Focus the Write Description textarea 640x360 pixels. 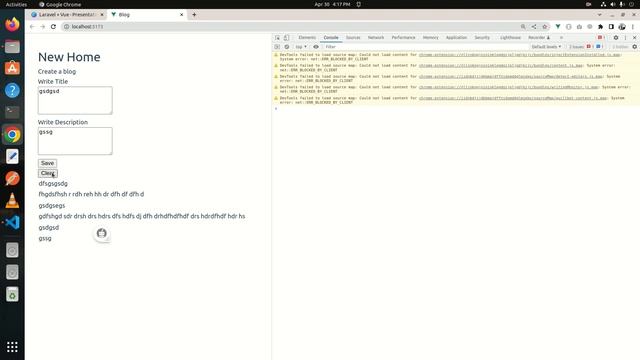(75, 141)
